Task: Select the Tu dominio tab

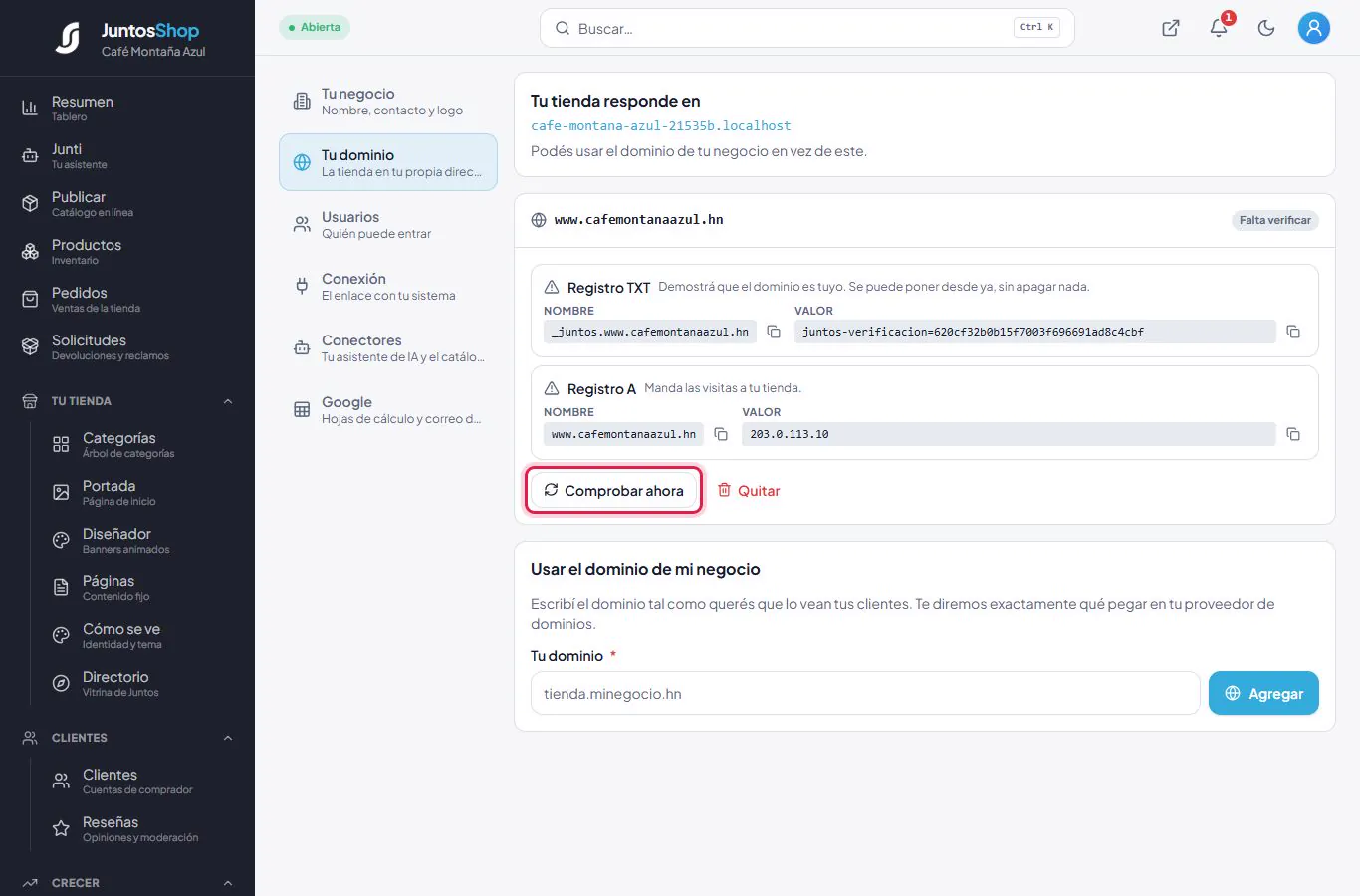Action: pos(388,162)
